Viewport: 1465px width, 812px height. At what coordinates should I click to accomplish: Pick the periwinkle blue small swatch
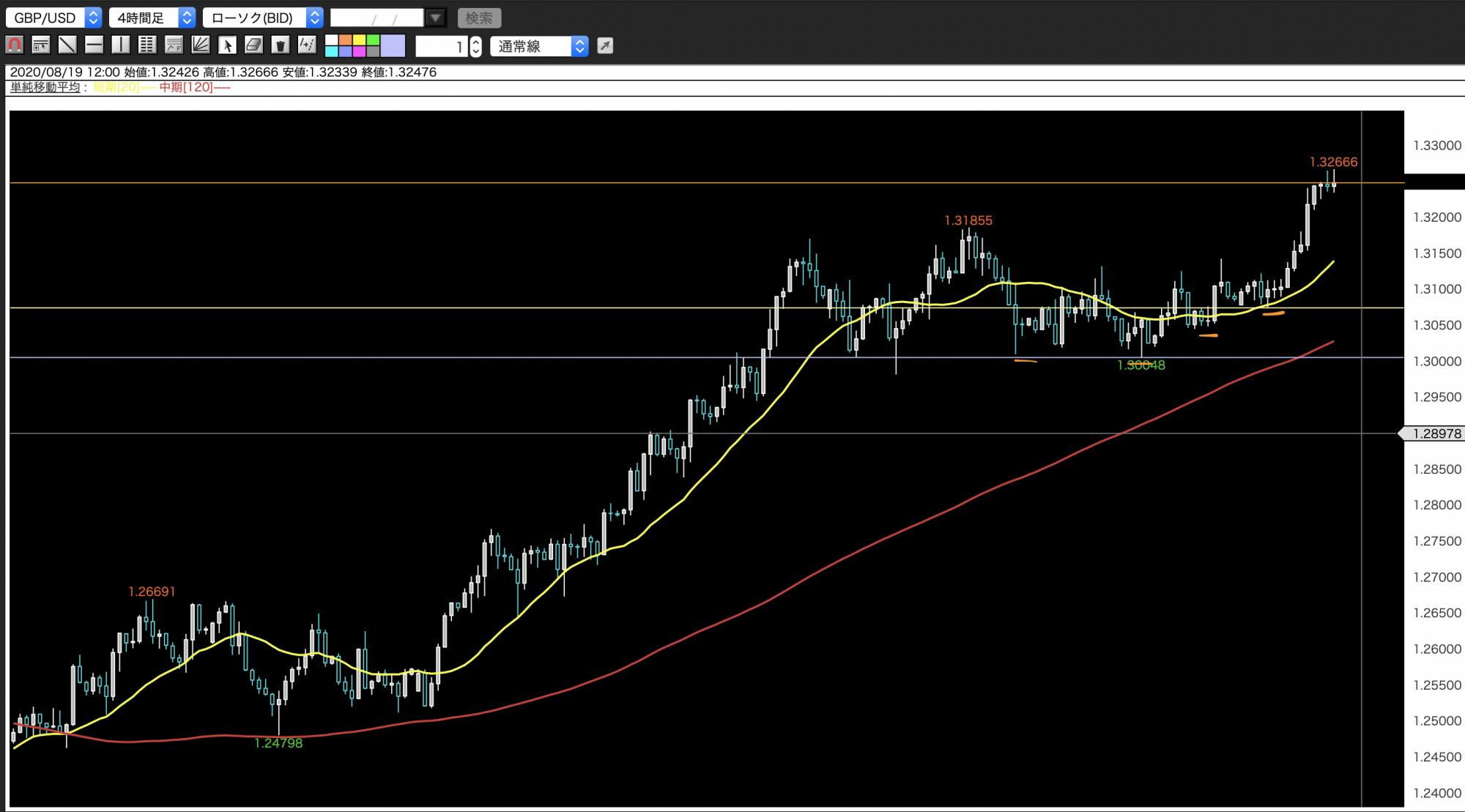click(345, 51)
